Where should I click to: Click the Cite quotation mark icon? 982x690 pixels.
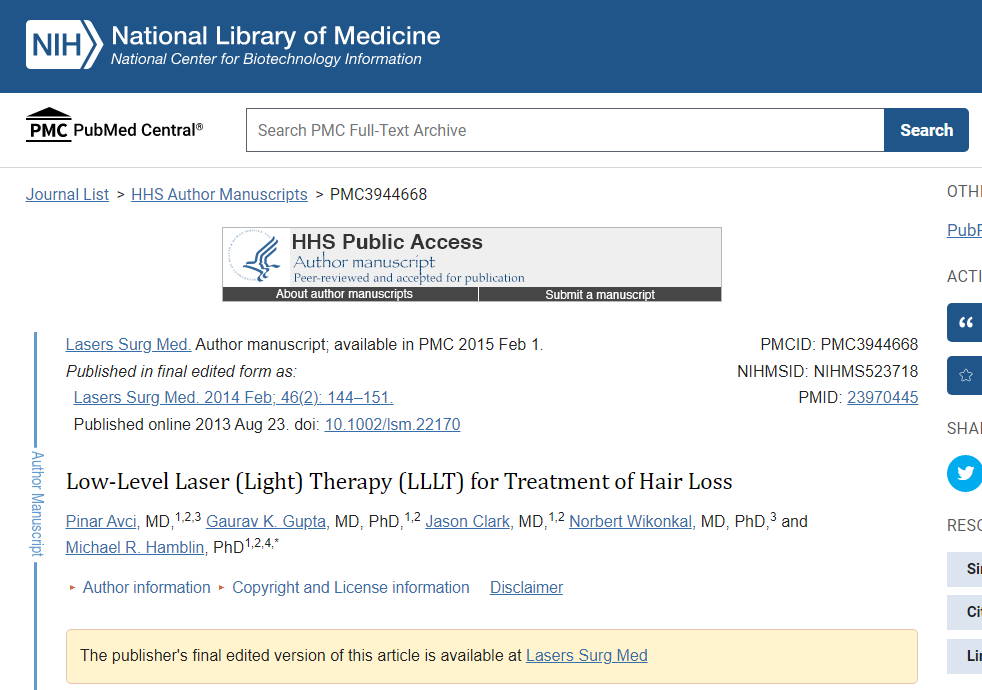[965, 322]
